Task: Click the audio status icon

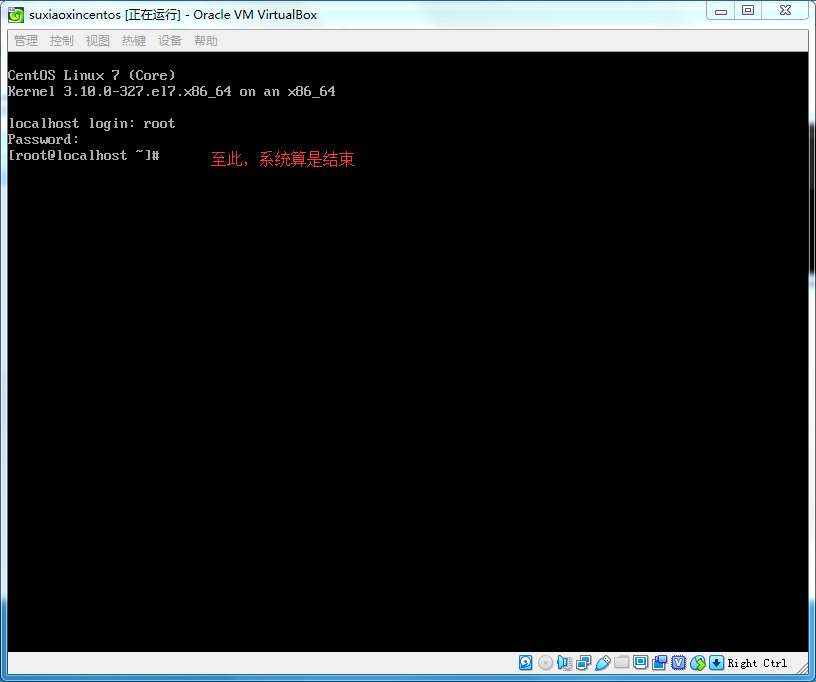Action: point(564,662)
